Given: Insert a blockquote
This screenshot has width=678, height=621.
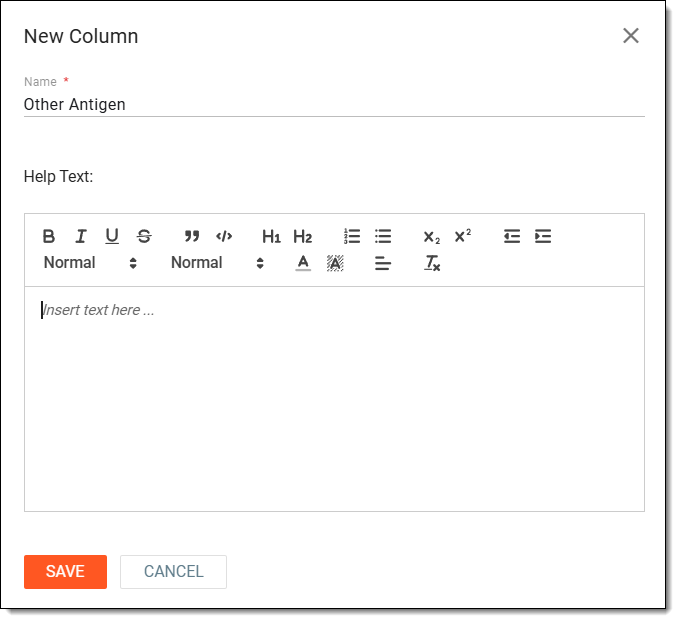Looking at the screenshot, I should point(192,237).
